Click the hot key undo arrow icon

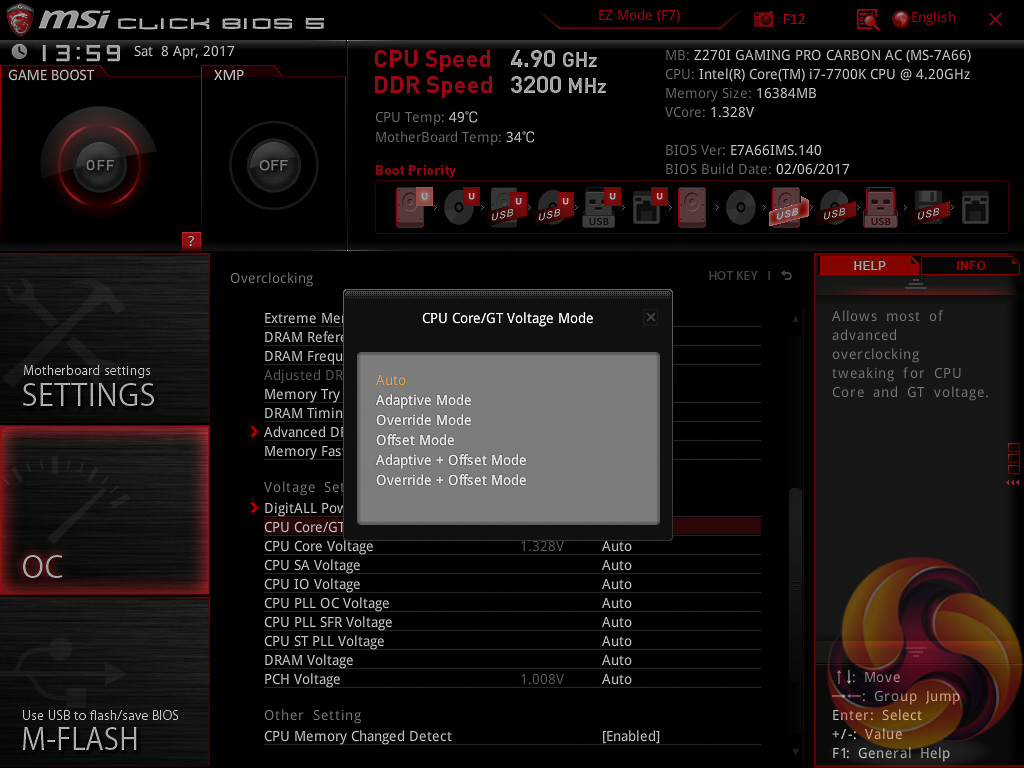786,276
